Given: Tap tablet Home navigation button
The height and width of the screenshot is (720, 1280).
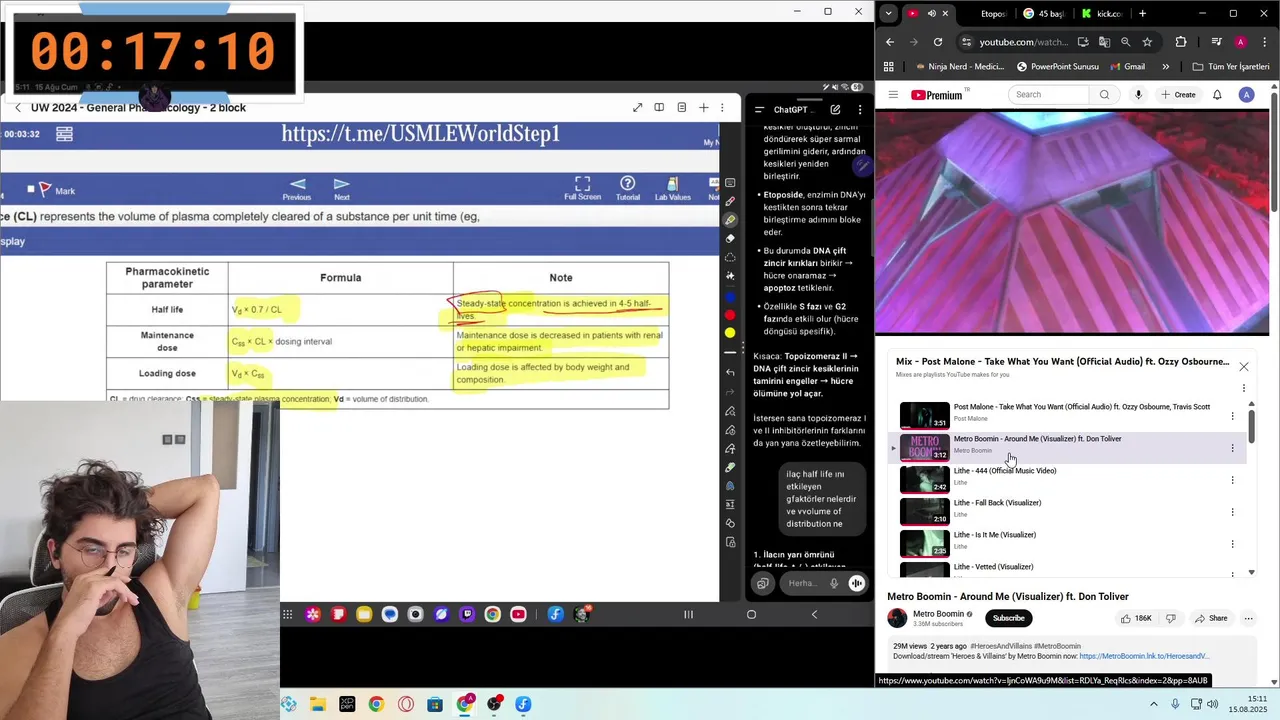Looking at the screenshot, I should point(751,614).
